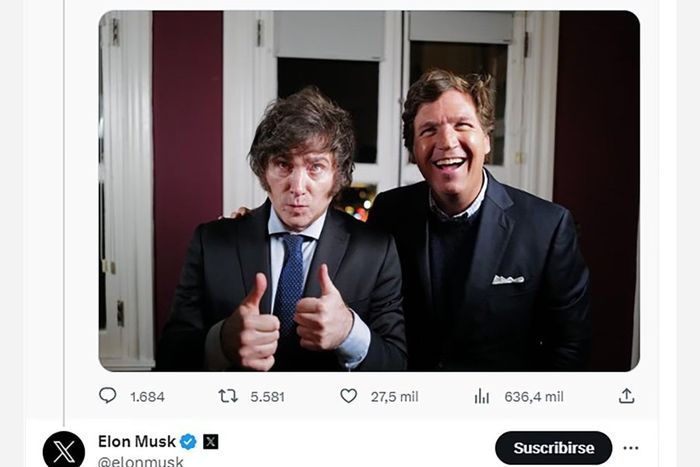Click the 636,4 mil views count

533,397
